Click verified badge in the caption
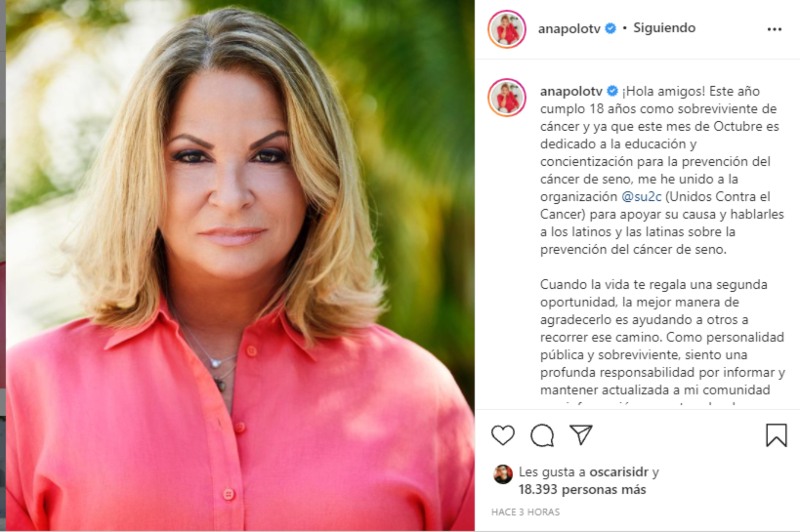The height and width of the screenshot is (532, 800). tap(612, 91)
